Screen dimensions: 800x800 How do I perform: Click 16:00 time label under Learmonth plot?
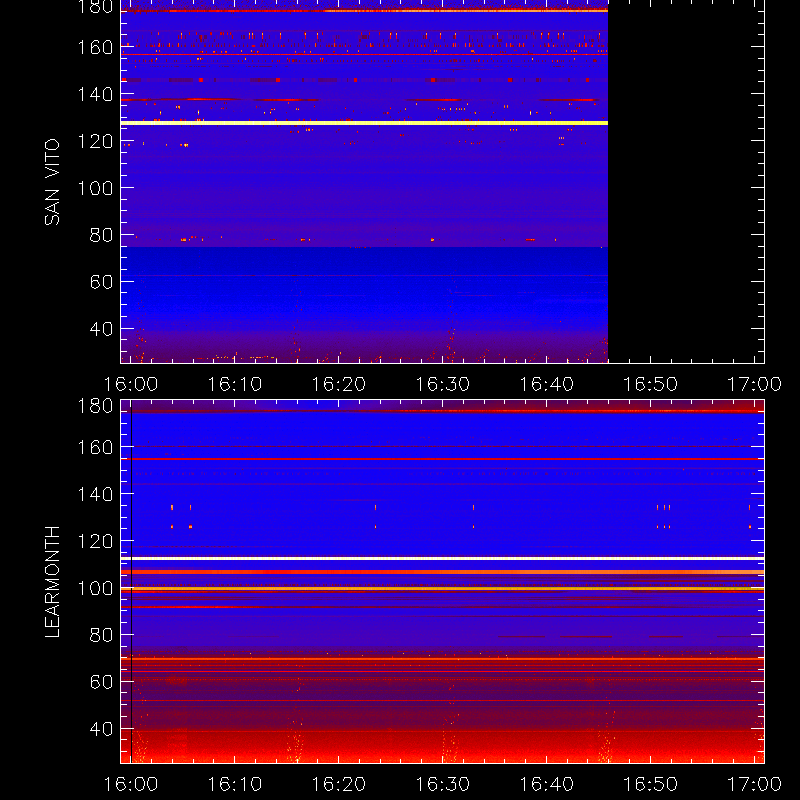131,784
